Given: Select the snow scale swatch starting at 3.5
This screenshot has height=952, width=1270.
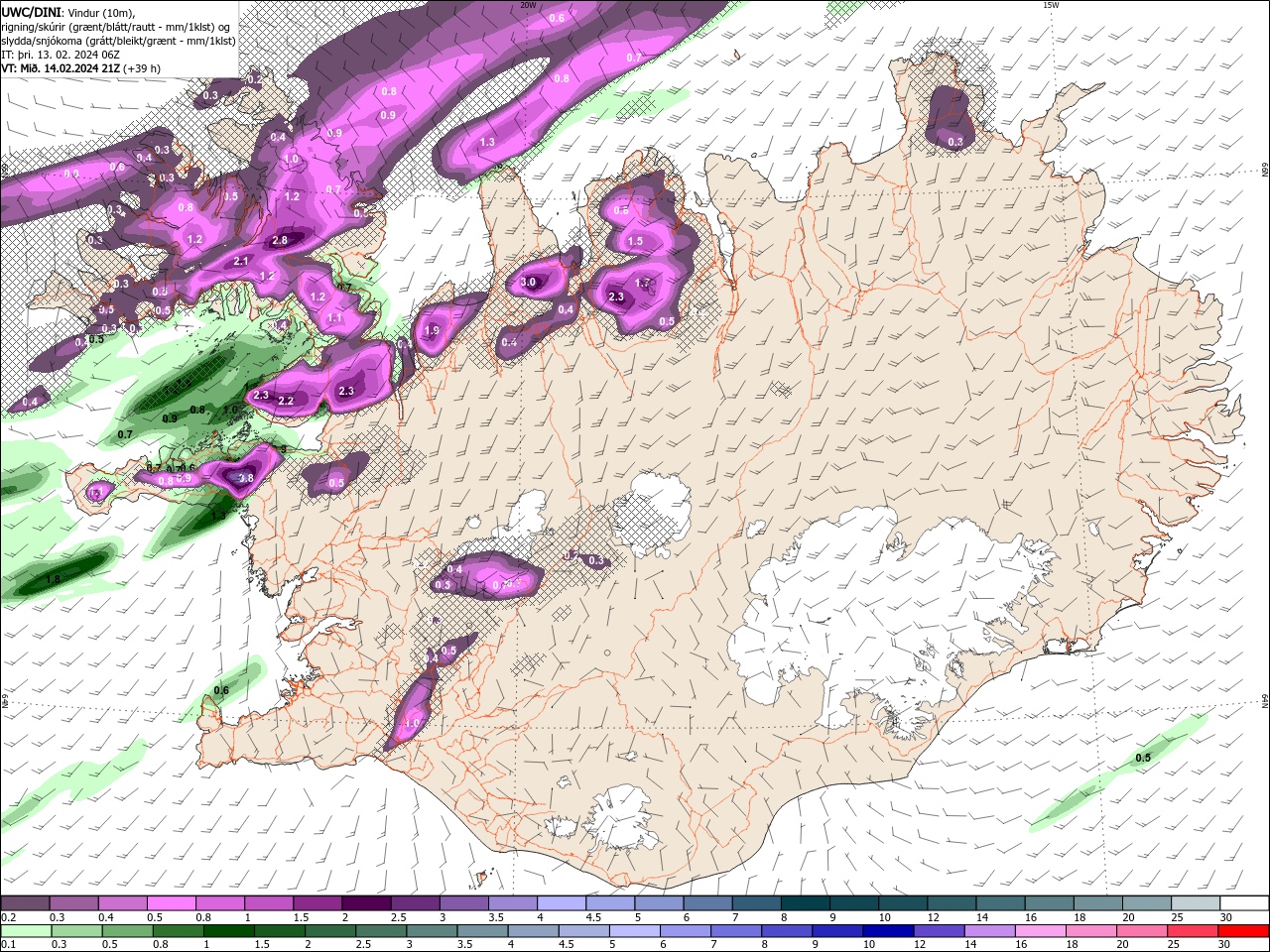Looking at the screenshot, I should click(x=513, y=903).
